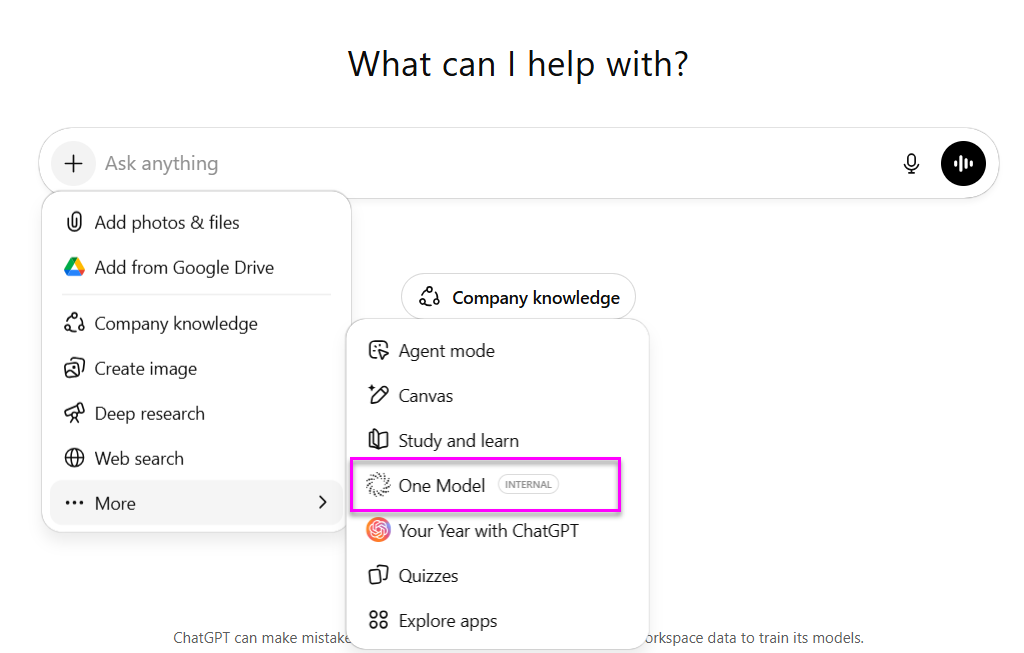The width and height of the screenshot is (1024, 653).
Task: Choose Create image from the menu
Action: [x=145, y=369]
